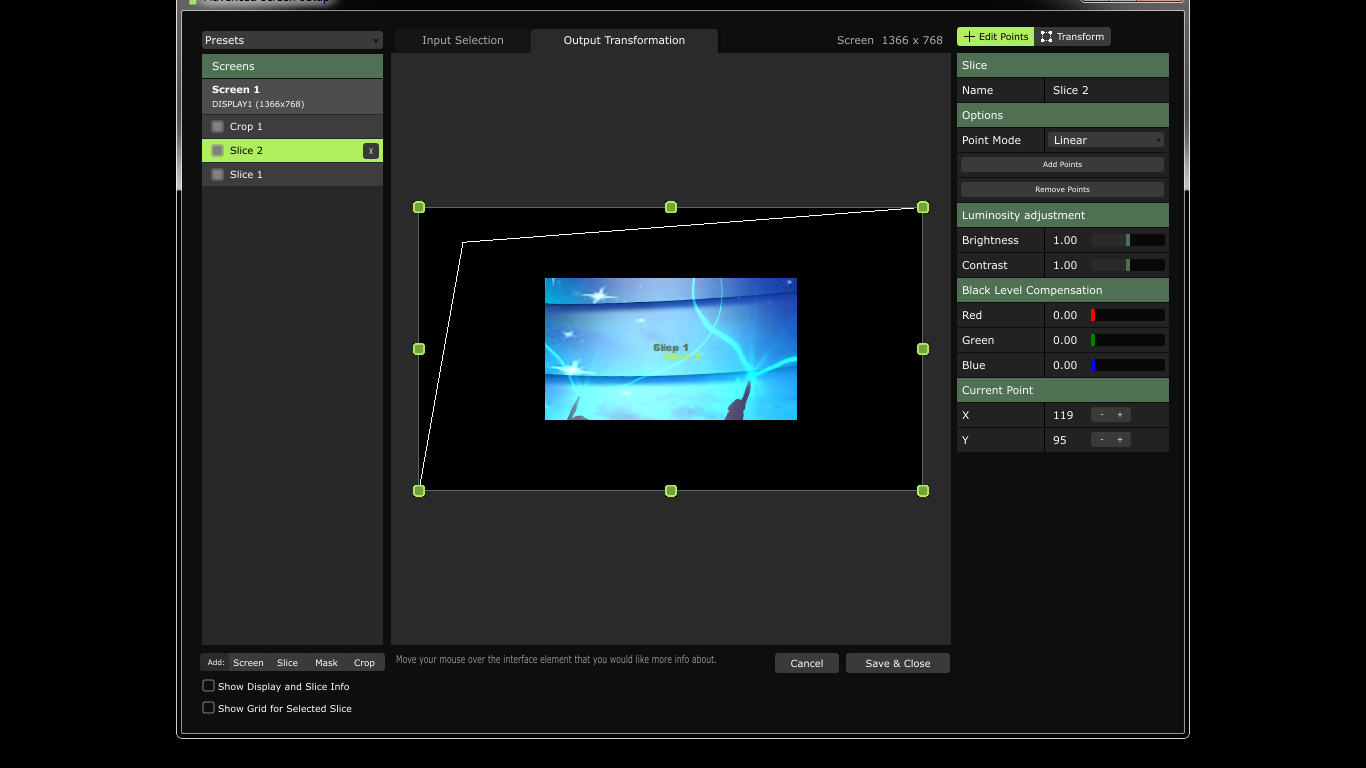Screen dimensions: 1366x768
Task: Select the bottom-middle edge handle
Action: [671, 491]
